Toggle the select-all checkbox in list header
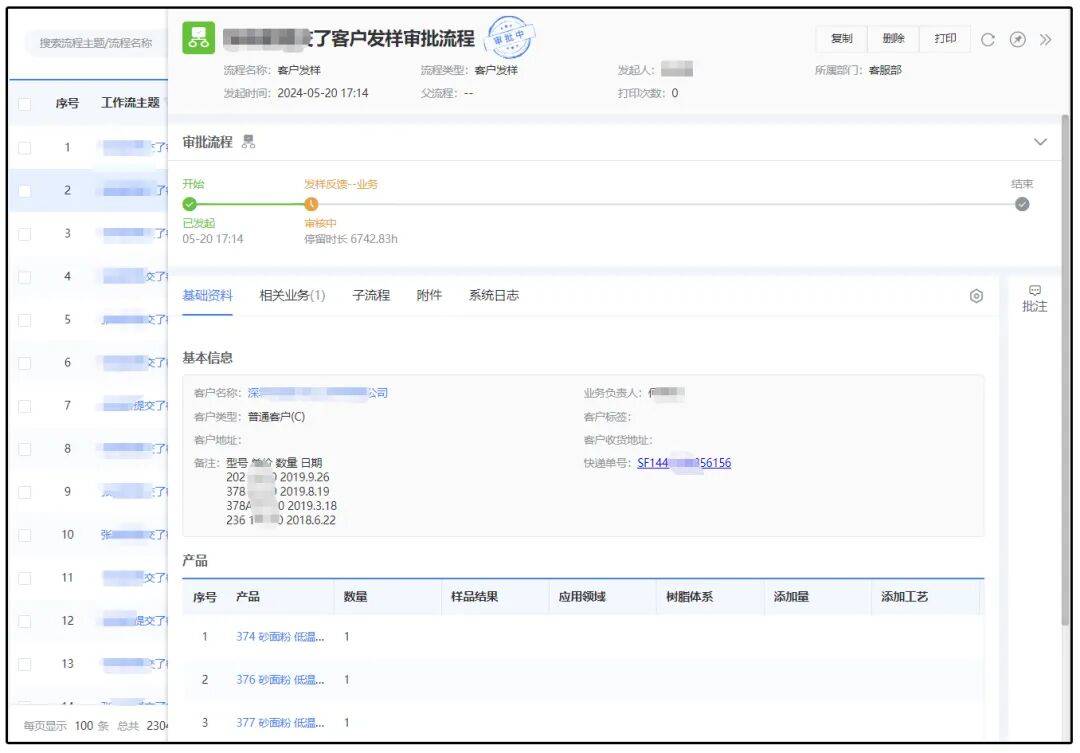Viewport: 1080px width, 753px height. 25,104
